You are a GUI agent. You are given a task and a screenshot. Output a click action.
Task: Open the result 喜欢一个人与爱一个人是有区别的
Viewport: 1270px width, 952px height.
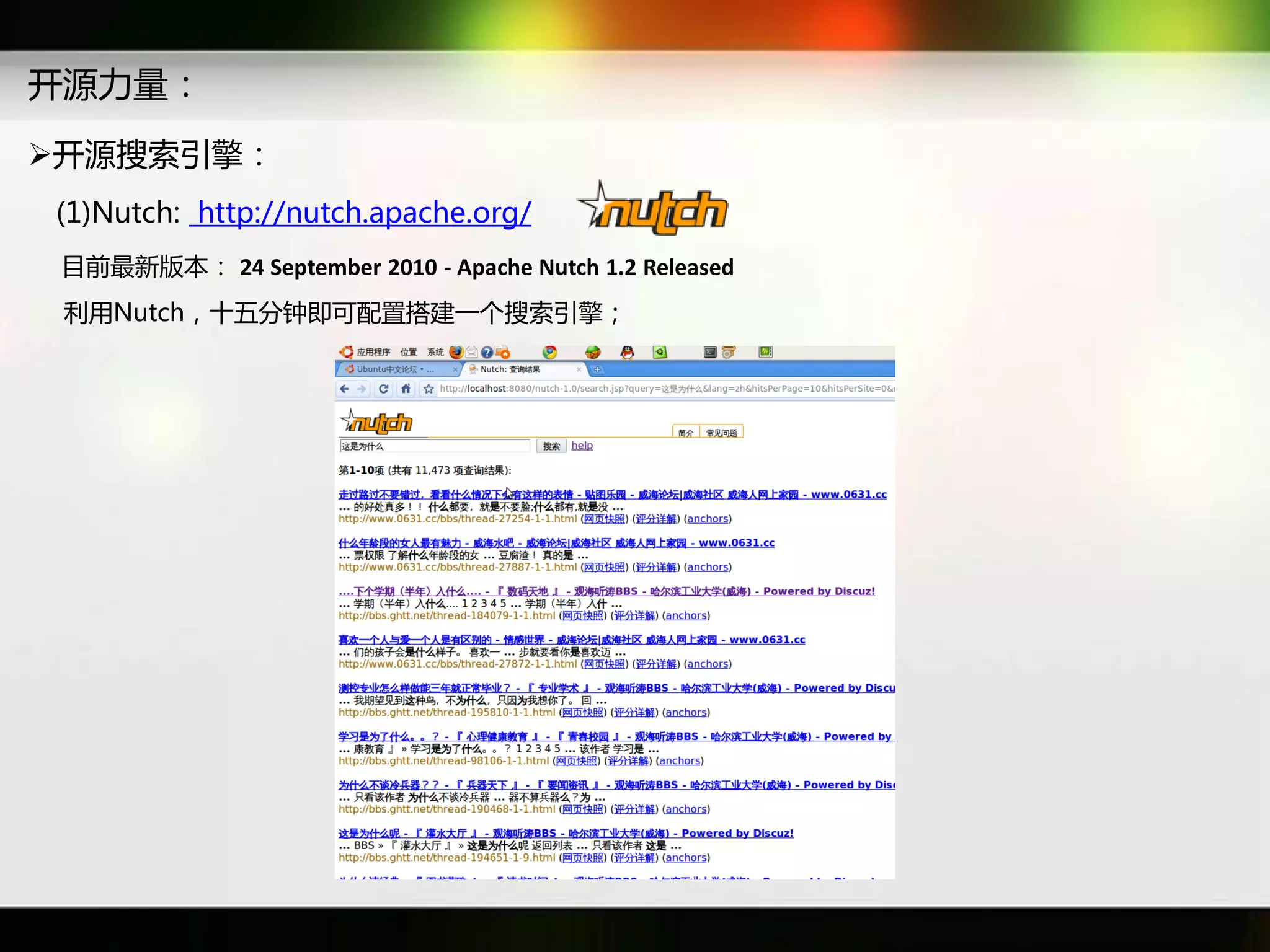[572, 640]
